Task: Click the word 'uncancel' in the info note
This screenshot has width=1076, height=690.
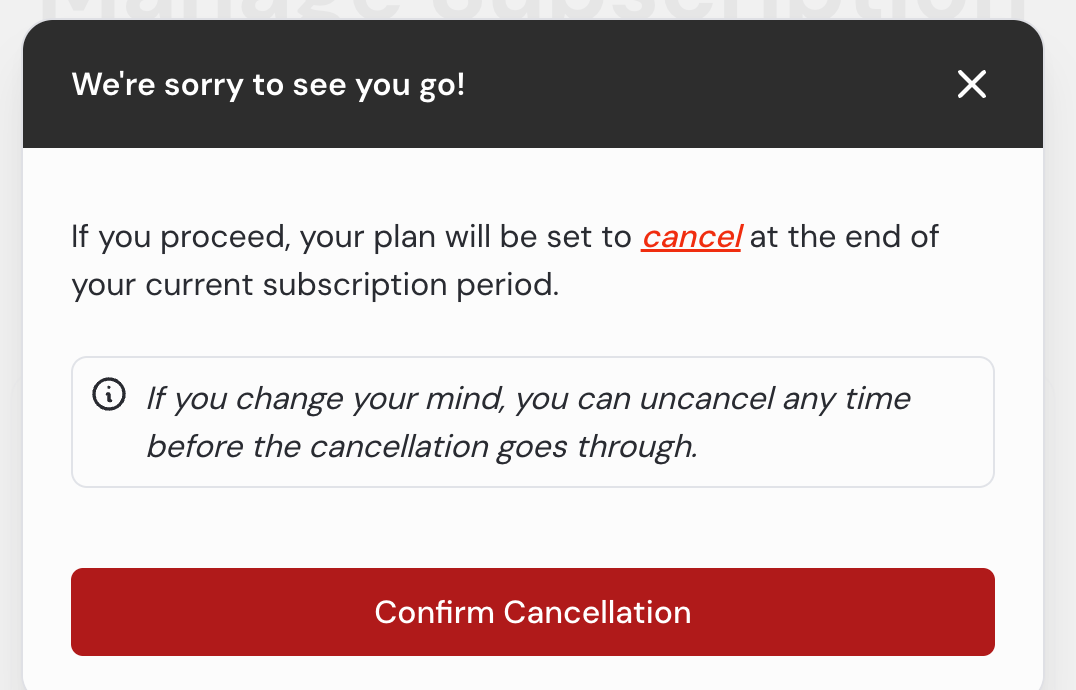Action: pos(707,398)
